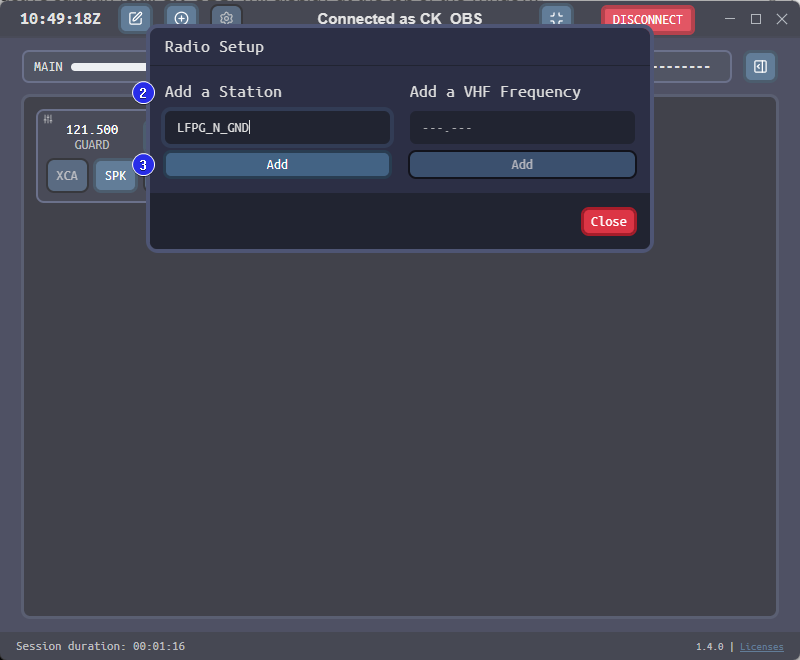Click the GUARD label on the frequency card
The image size is (800, 660).
point(92,145)
